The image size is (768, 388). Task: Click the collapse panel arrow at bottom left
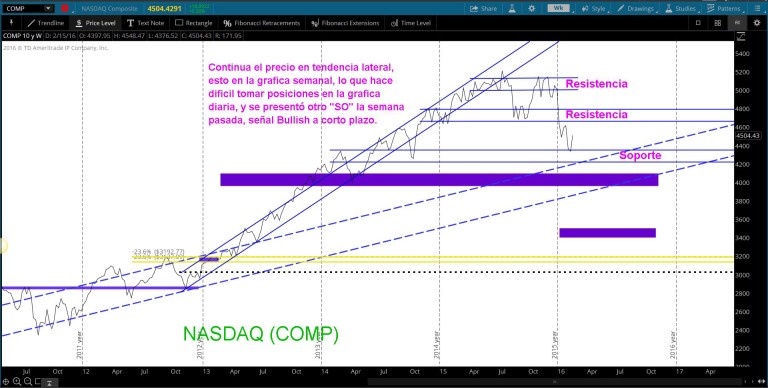point(49,382)
